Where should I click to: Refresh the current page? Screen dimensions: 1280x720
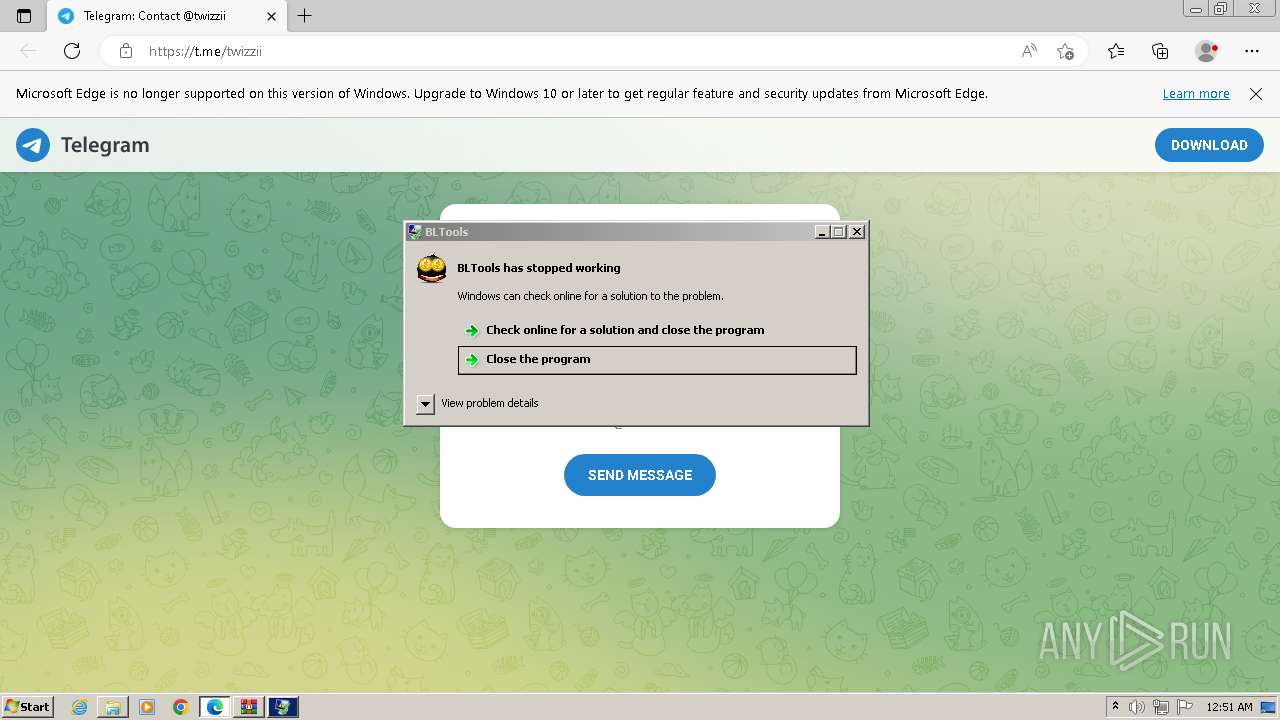72,51
